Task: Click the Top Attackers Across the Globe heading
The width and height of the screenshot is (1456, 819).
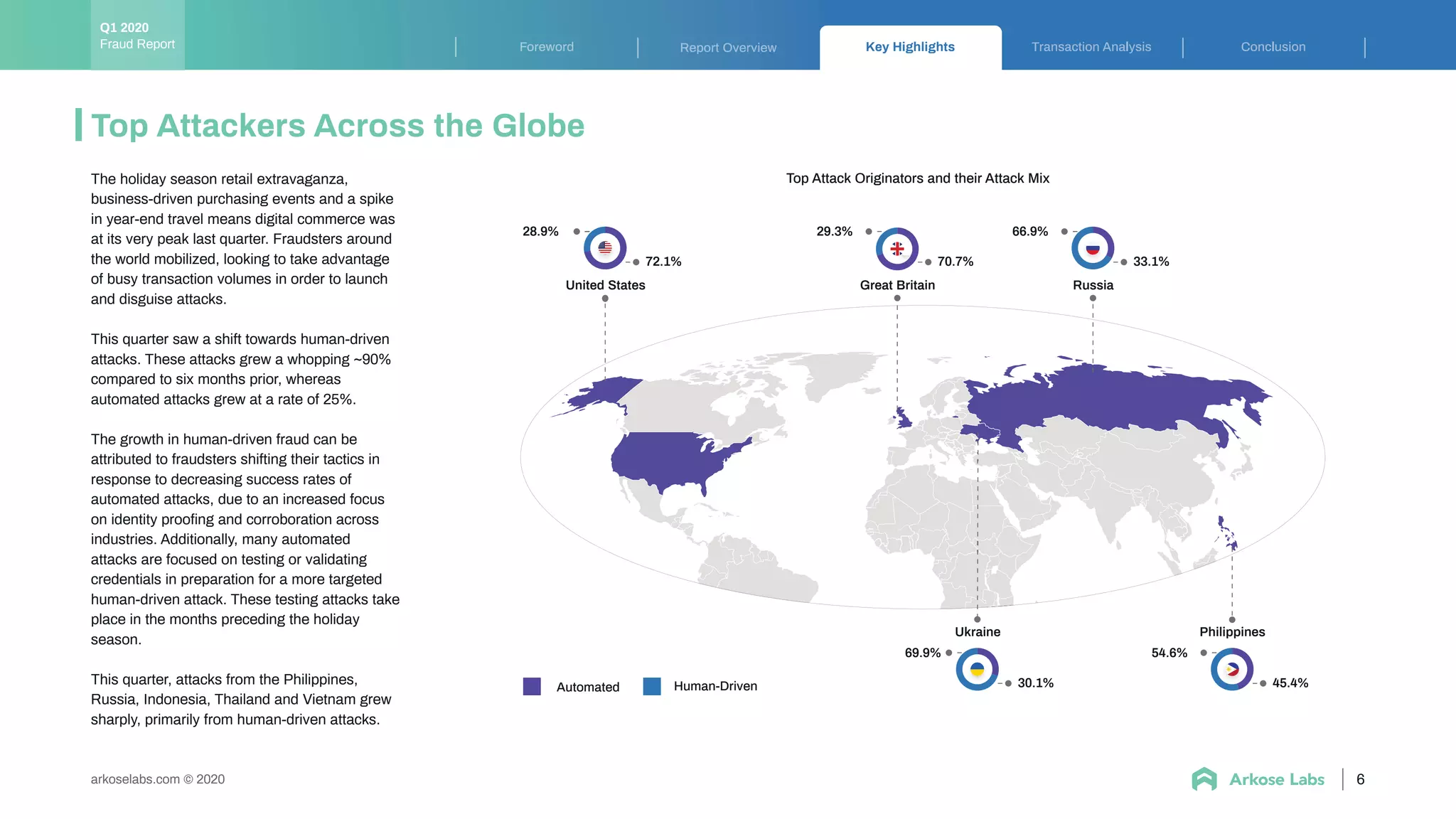Action: 338,126
